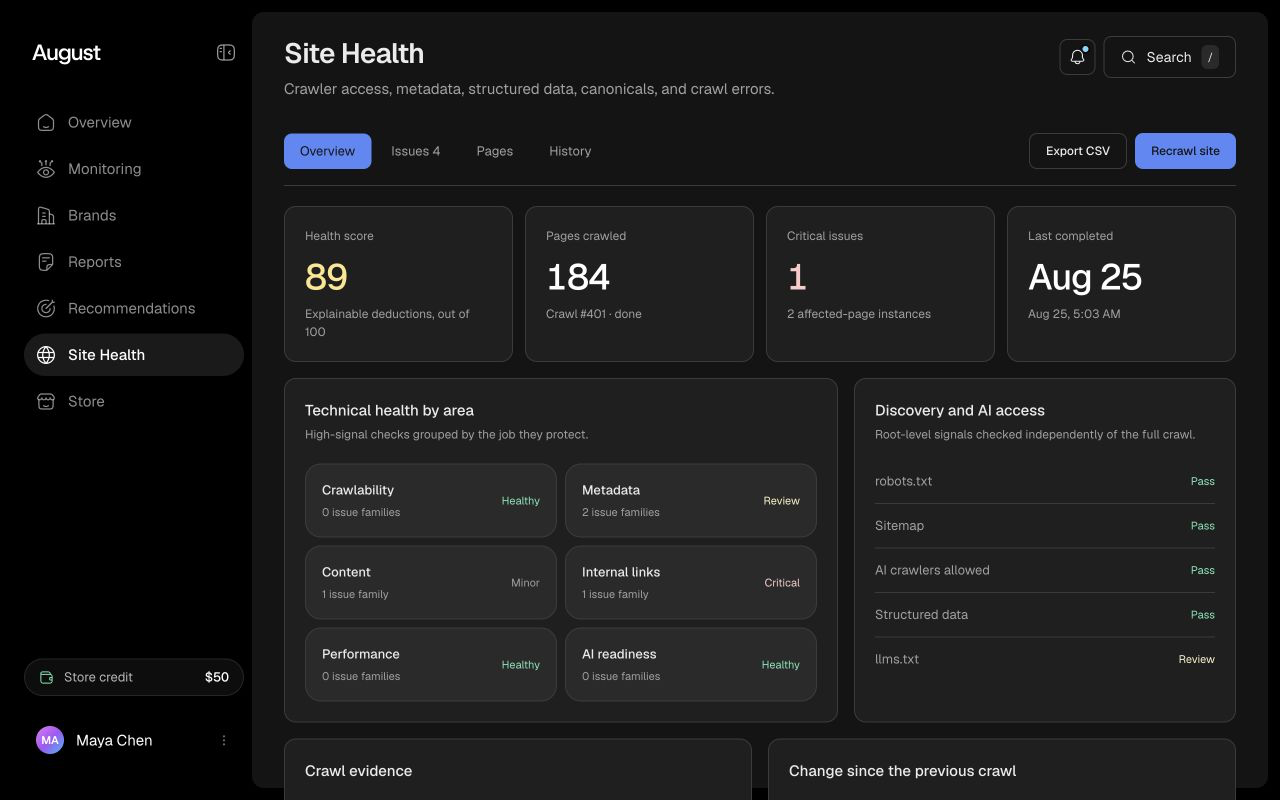The image size is (1280, 800).
Task: Click the Store credit wallet icon
Action: (x=46, y=677)
